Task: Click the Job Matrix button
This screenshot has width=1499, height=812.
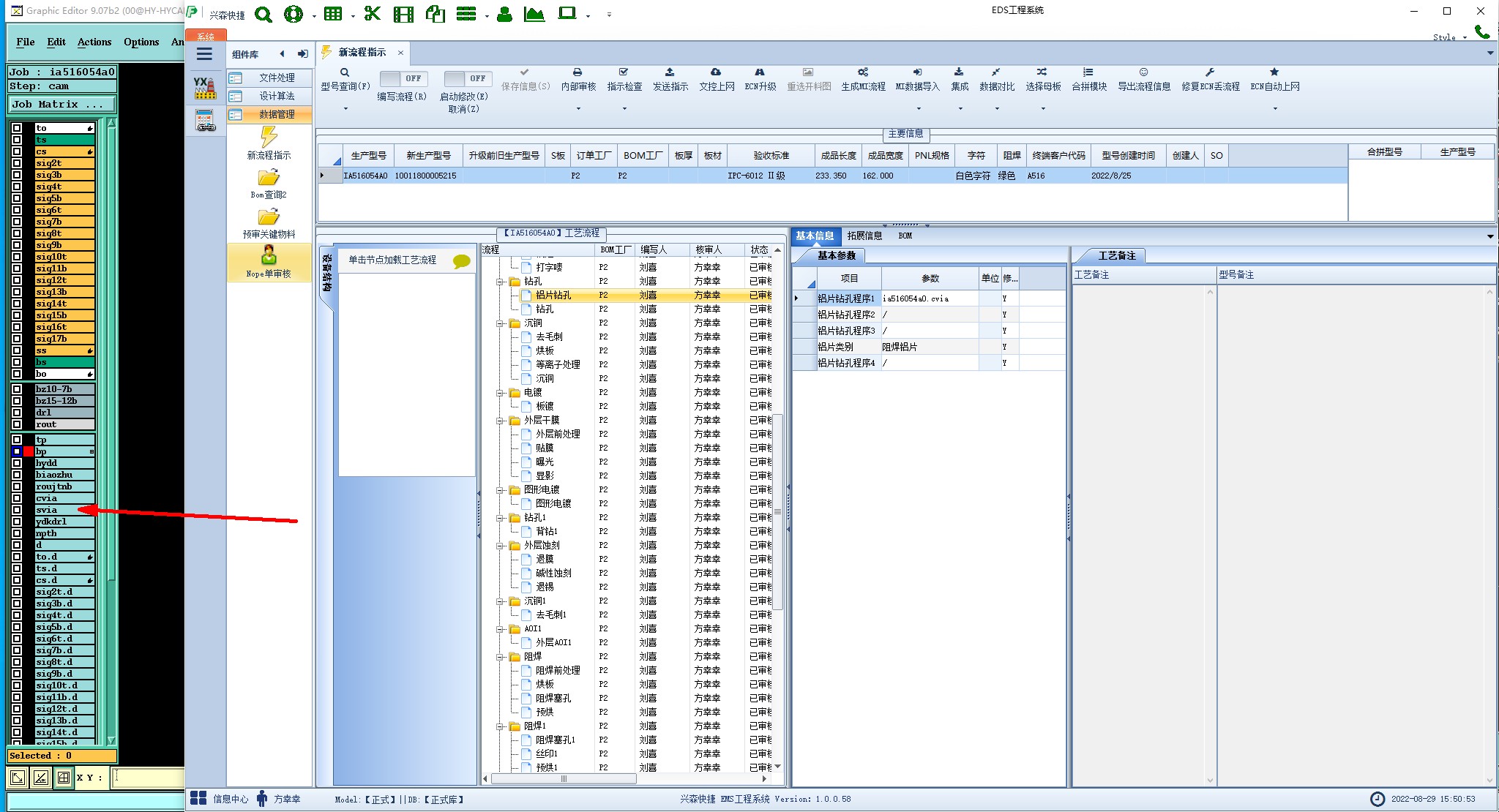Action: click(61, 105)
